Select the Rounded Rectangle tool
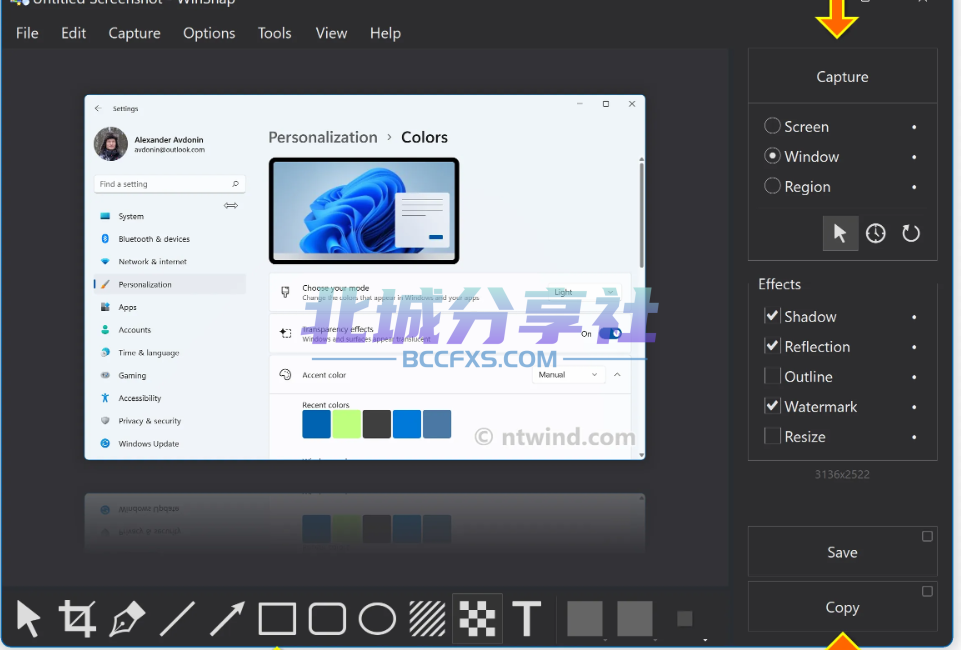The height and width of the screenshot is (650, 961). coord(327,618)
